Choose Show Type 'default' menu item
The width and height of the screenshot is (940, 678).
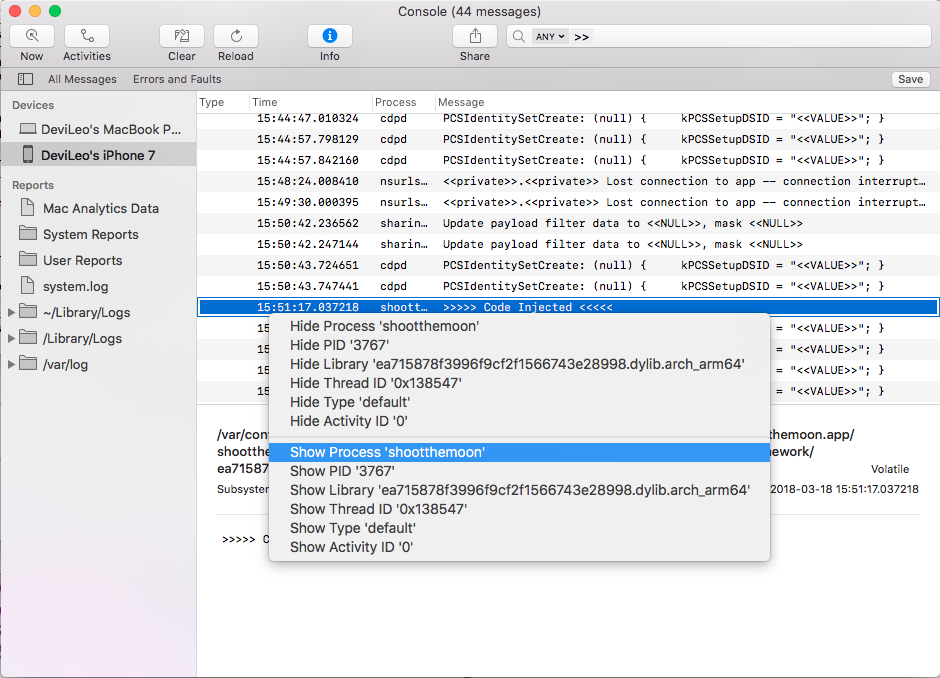point(519,528)
